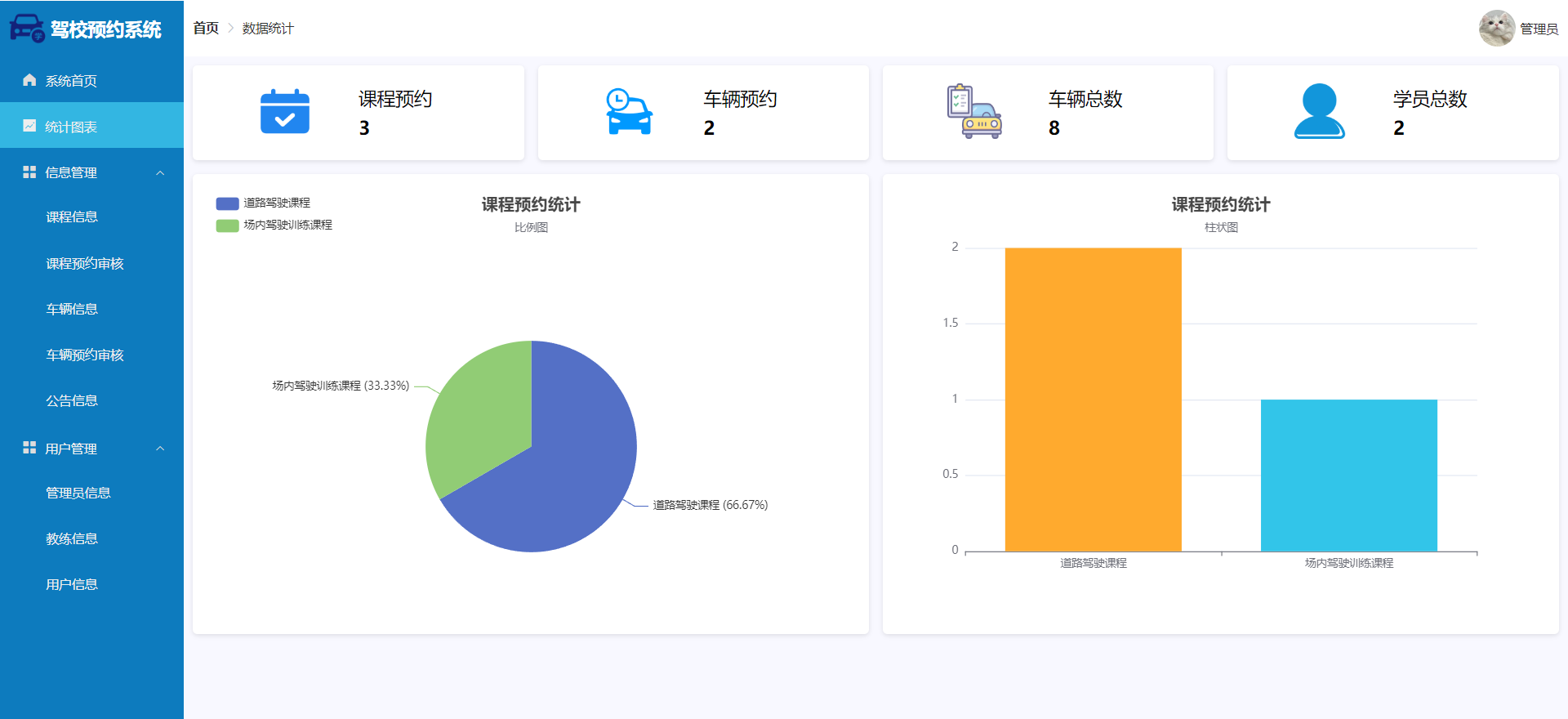Image resolution: width=1568 pixels, height=719 pixels.
Task: Click the home icon beside 系统首页
Action: tap(29, 80)
